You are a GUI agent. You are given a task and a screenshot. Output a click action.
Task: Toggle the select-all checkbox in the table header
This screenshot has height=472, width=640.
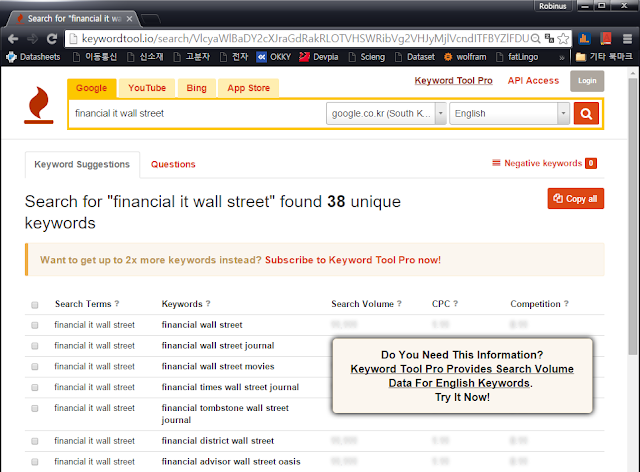click(x=35, y=305)
